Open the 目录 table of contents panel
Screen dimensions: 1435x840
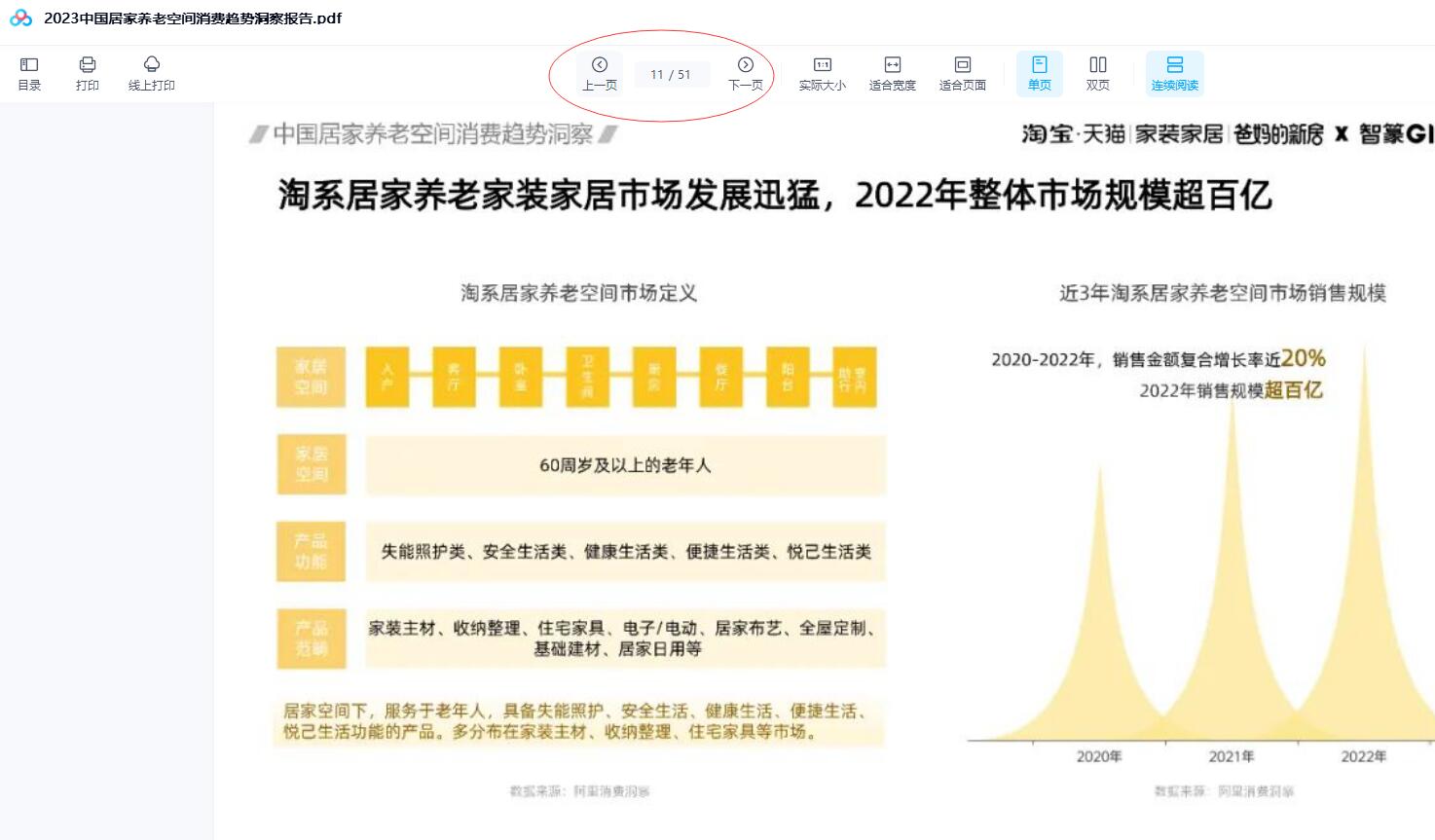tap(29, 73)
